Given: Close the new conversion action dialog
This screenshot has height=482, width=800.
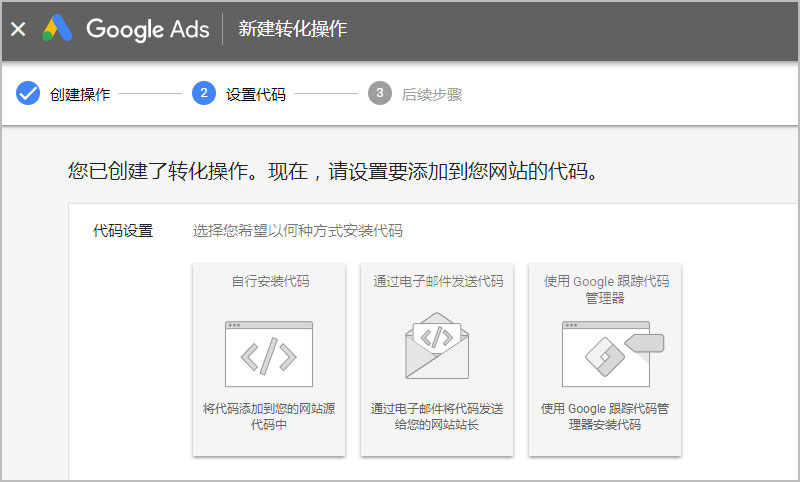Looking at the screenshot, I should click(x=18, y=29).
